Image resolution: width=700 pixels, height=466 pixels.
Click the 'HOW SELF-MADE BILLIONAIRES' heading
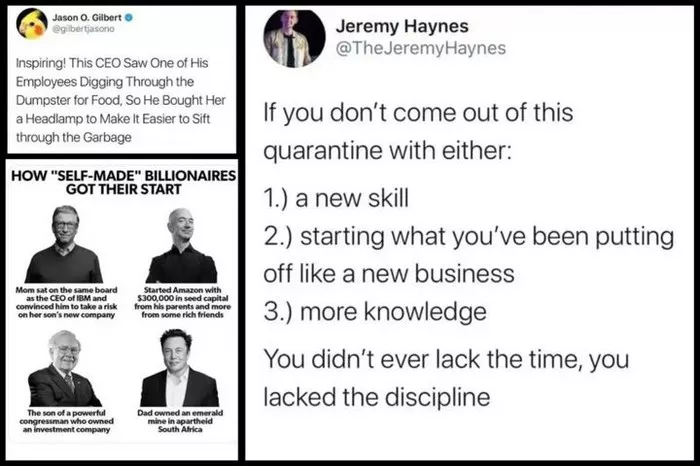click(123, 182)
